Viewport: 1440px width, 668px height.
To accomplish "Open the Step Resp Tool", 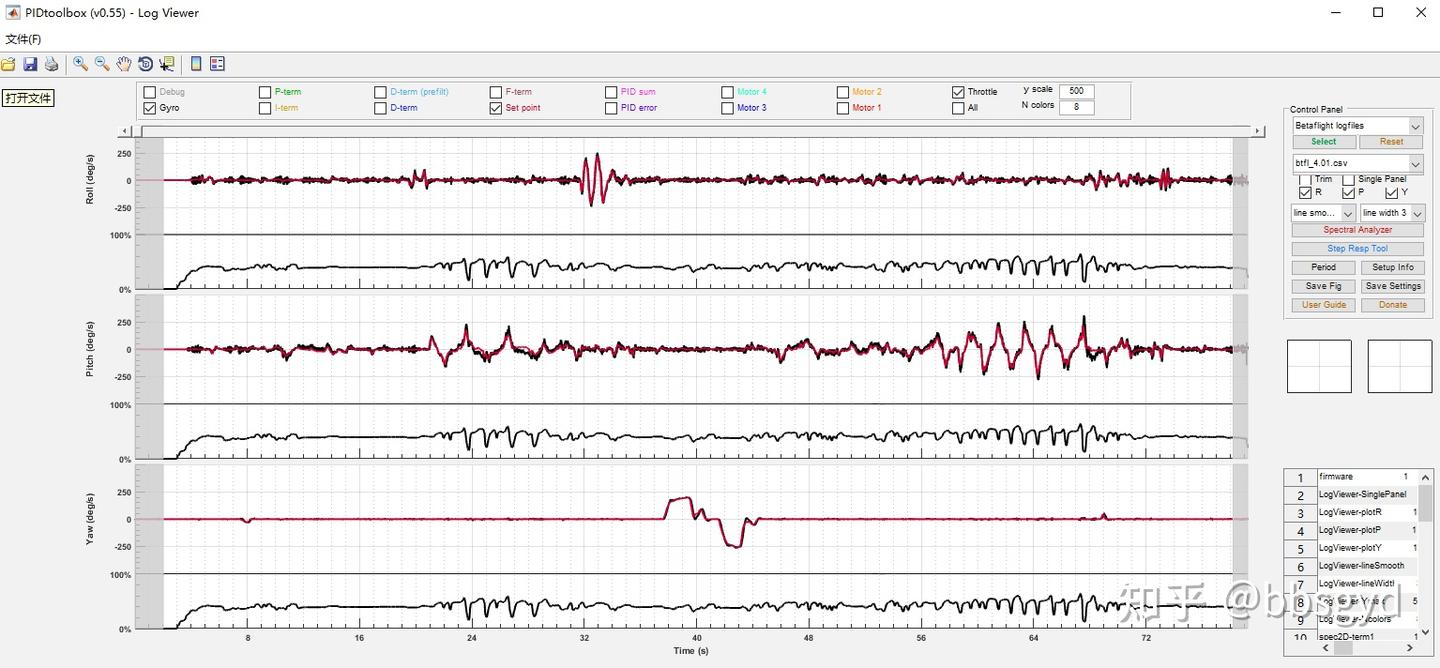I will (x=1357, y=249).
